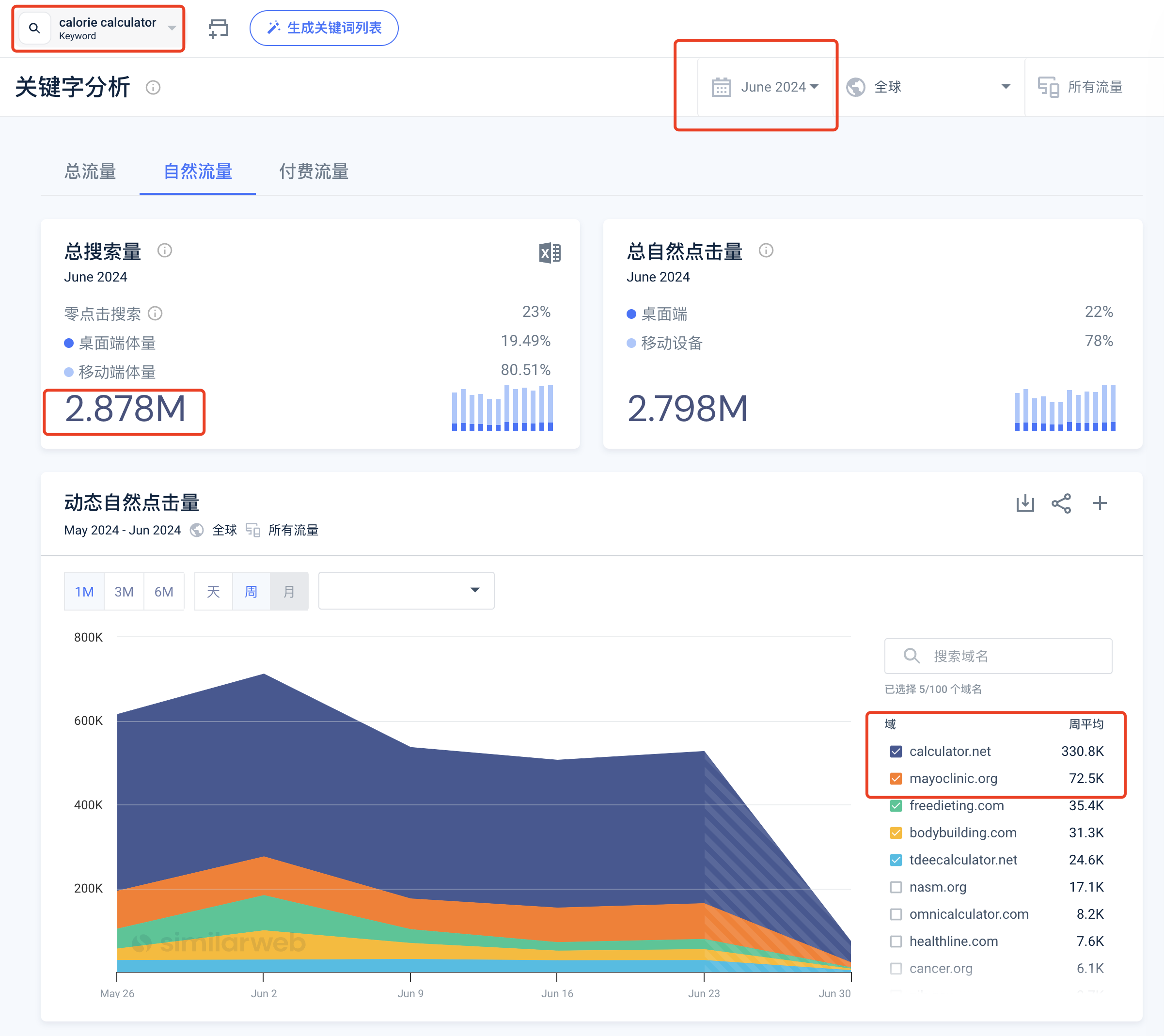Uncheck bodybuilding.com domain checkbox
Viewport: 1164px width, 1036px height.
[x=896, y=833]
